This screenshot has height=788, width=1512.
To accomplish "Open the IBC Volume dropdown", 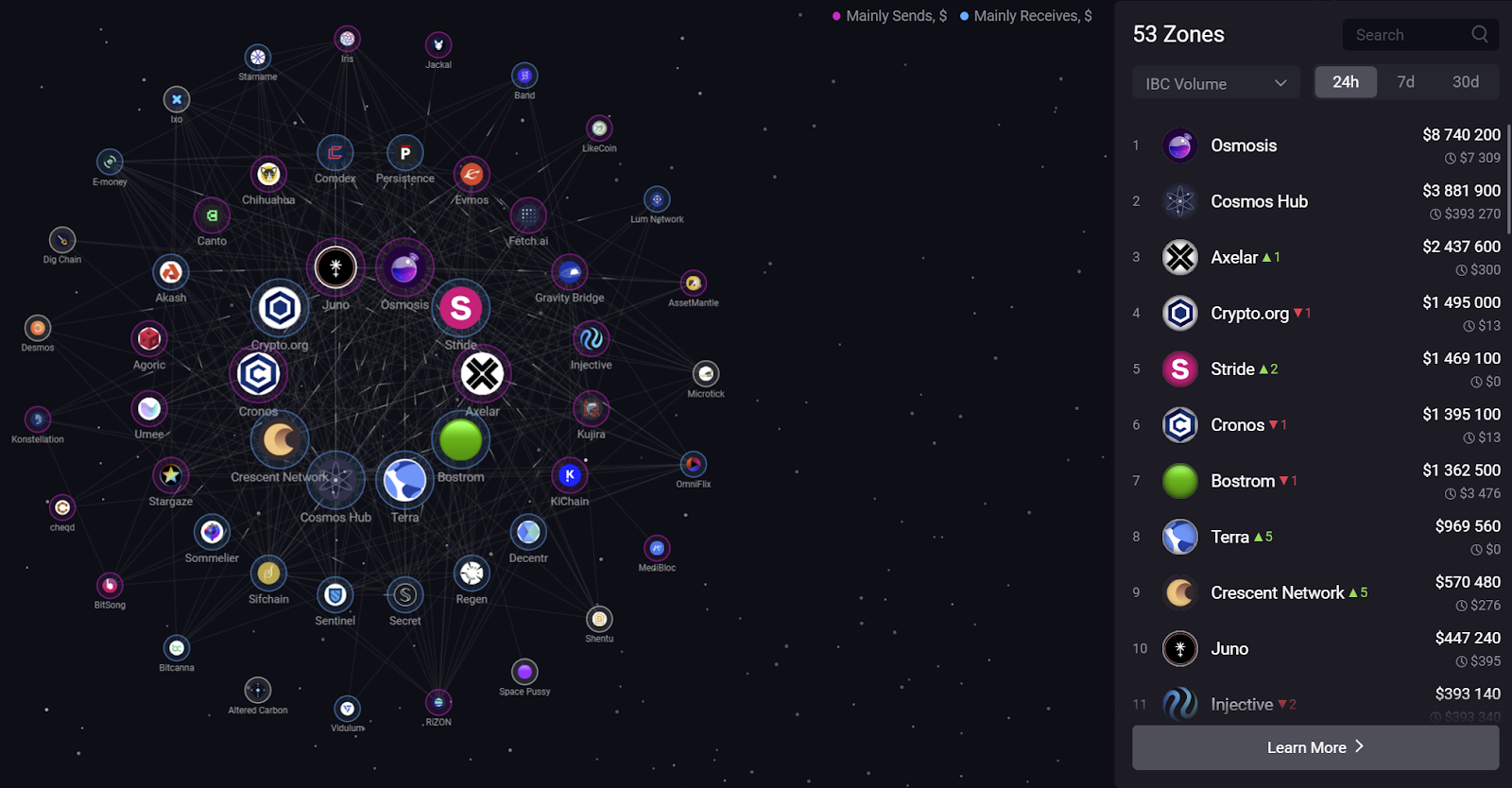I will 1216,83.
